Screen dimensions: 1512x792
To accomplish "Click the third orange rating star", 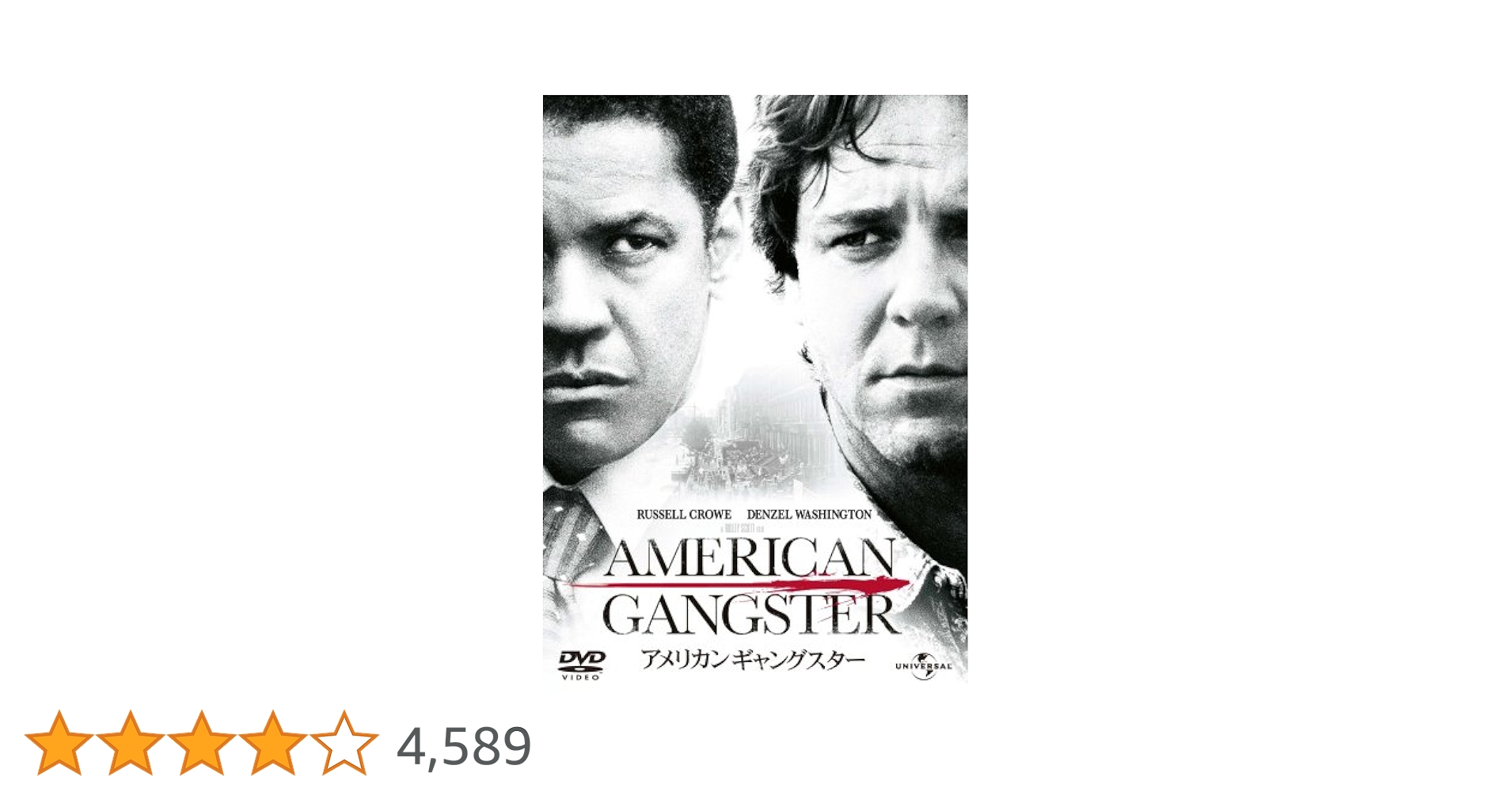I will click(x=201, y=743).
